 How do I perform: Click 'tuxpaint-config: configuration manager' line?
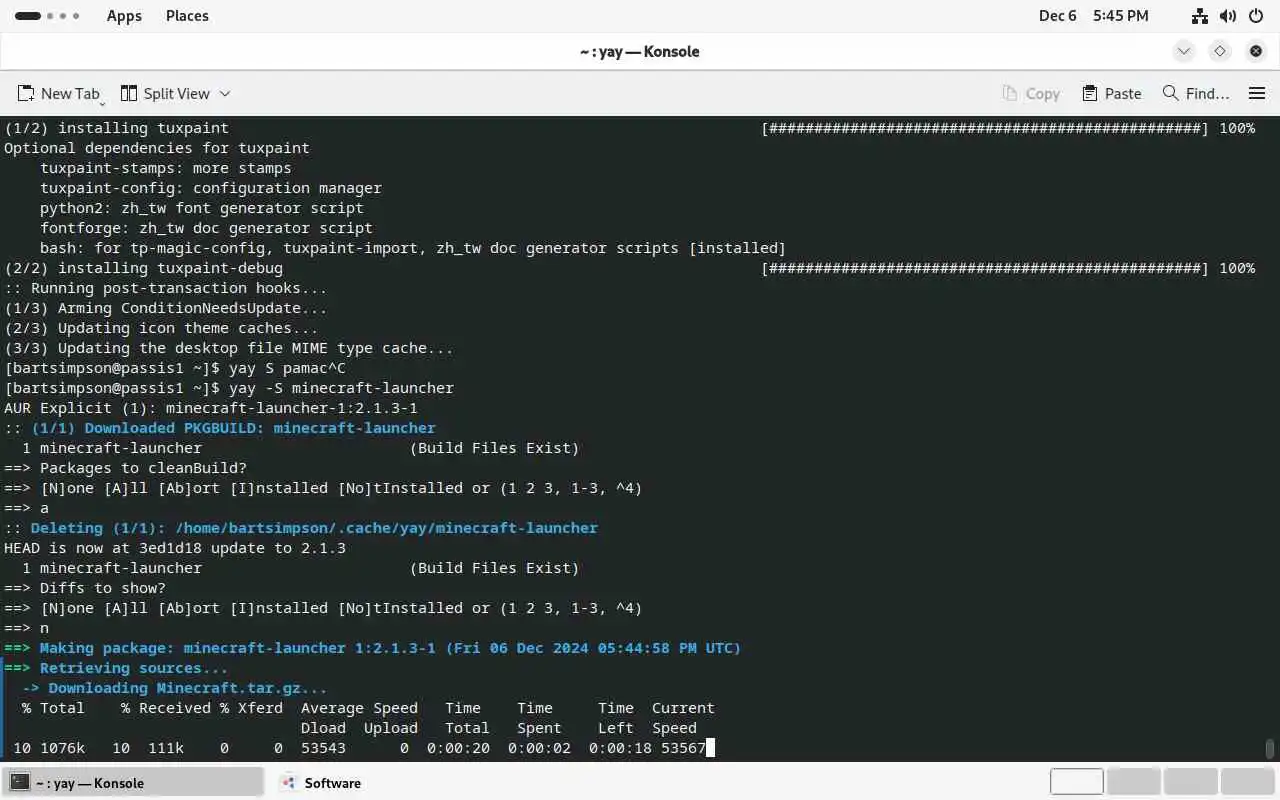click(x=211, y=188)
